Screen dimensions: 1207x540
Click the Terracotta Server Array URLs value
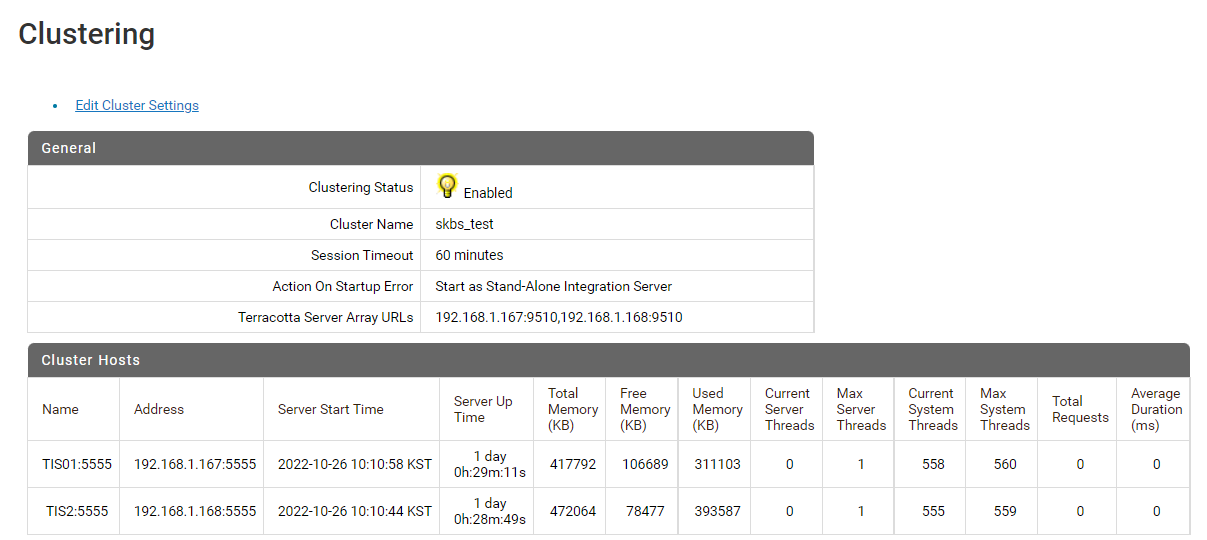pyautogui.click(x=558, y=317)
